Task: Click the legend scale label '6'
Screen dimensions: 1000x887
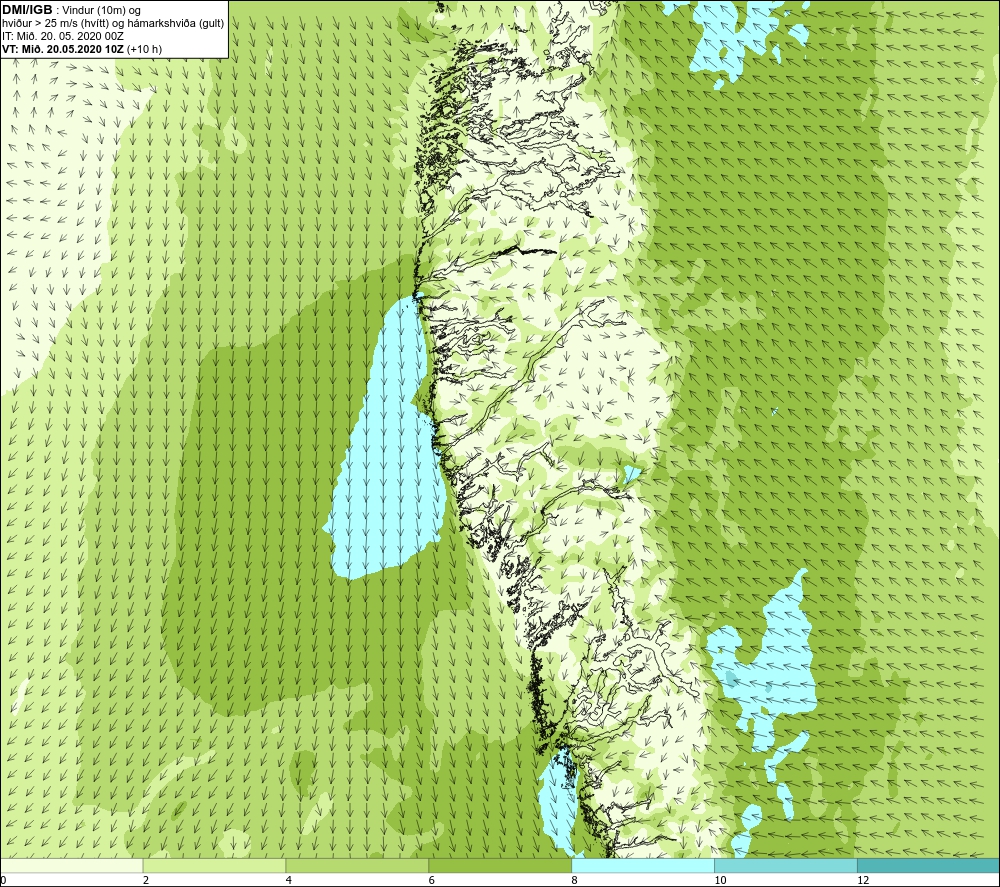Action: click(x=432, y=880)
